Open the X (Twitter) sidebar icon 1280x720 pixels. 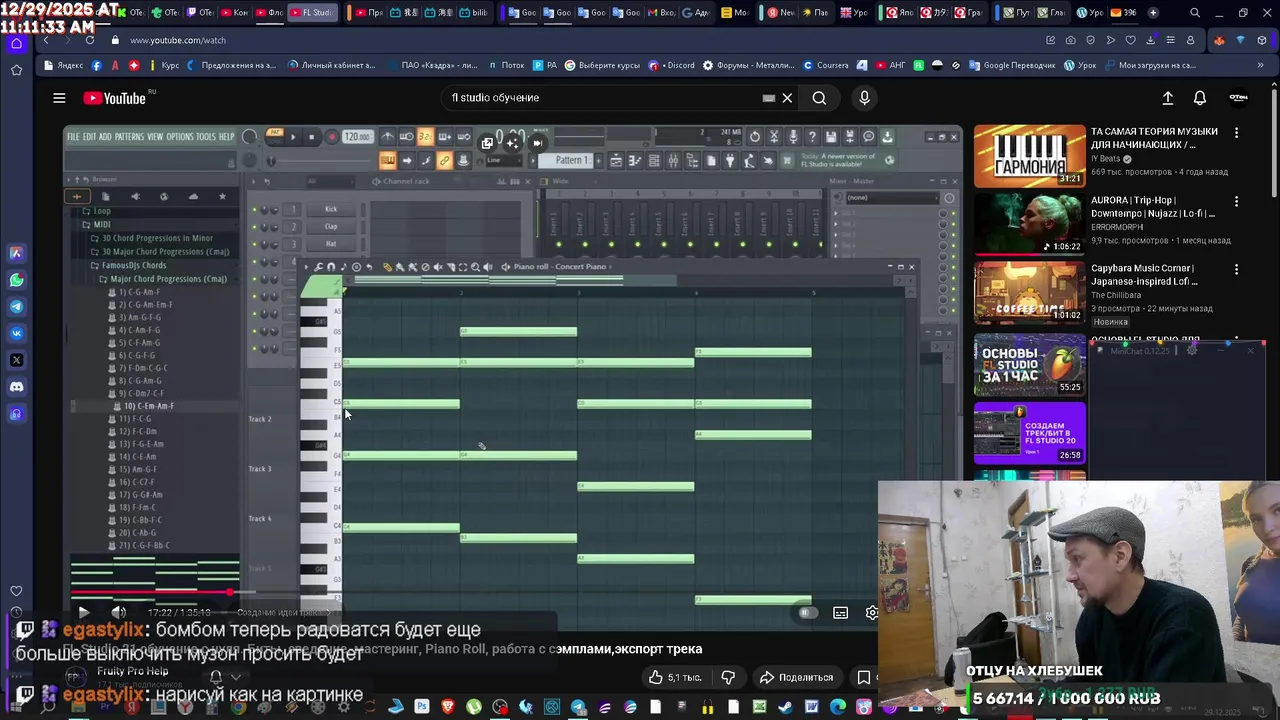tap(16, 360)
